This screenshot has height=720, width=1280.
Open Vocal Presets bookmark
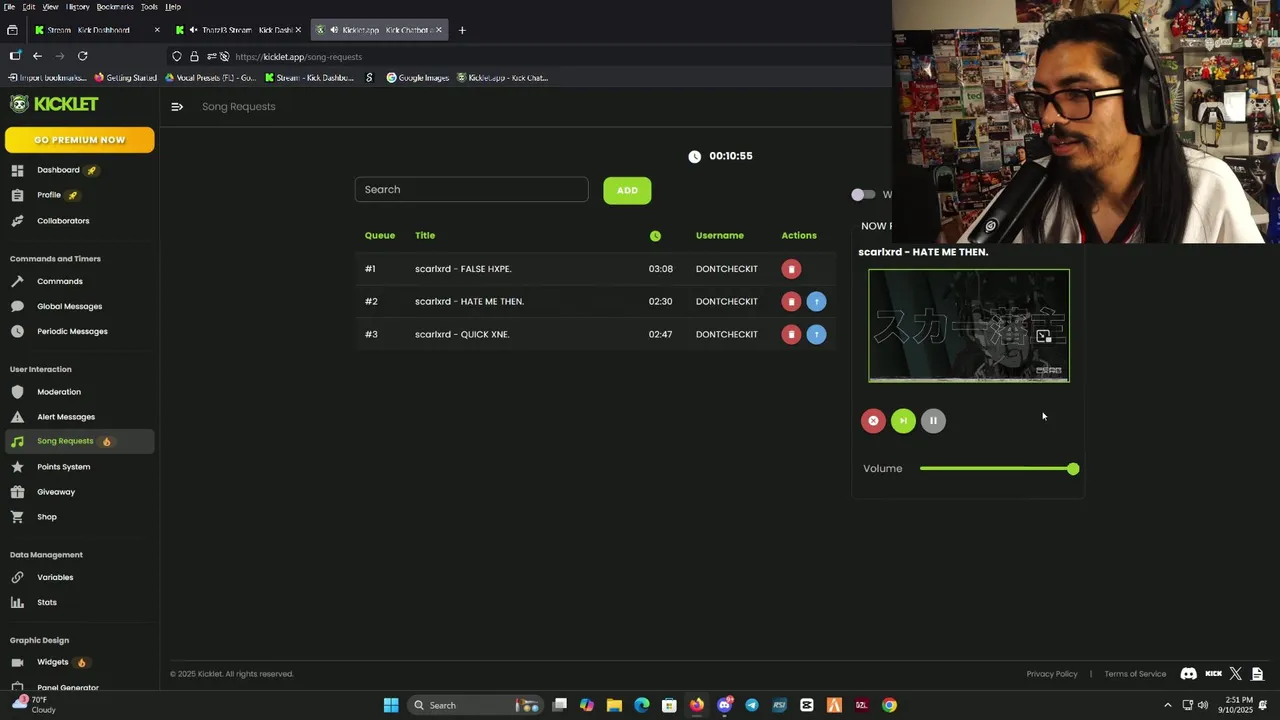click(211, 78)
